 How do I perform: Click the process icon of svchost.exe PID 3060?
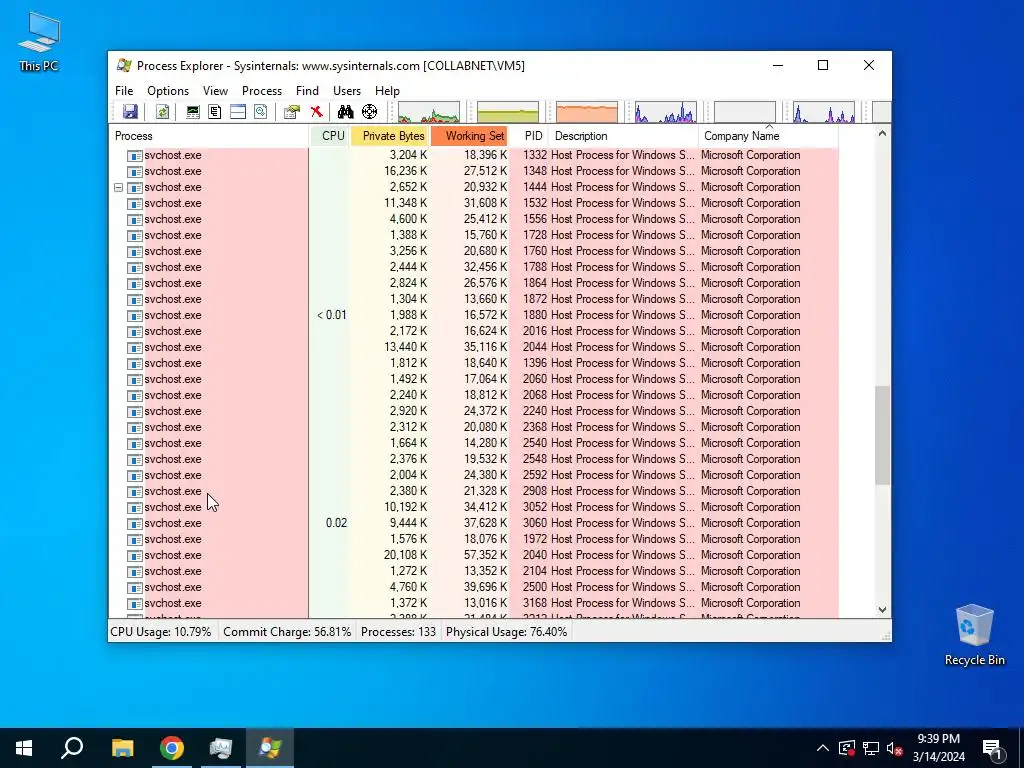(135, 524)
